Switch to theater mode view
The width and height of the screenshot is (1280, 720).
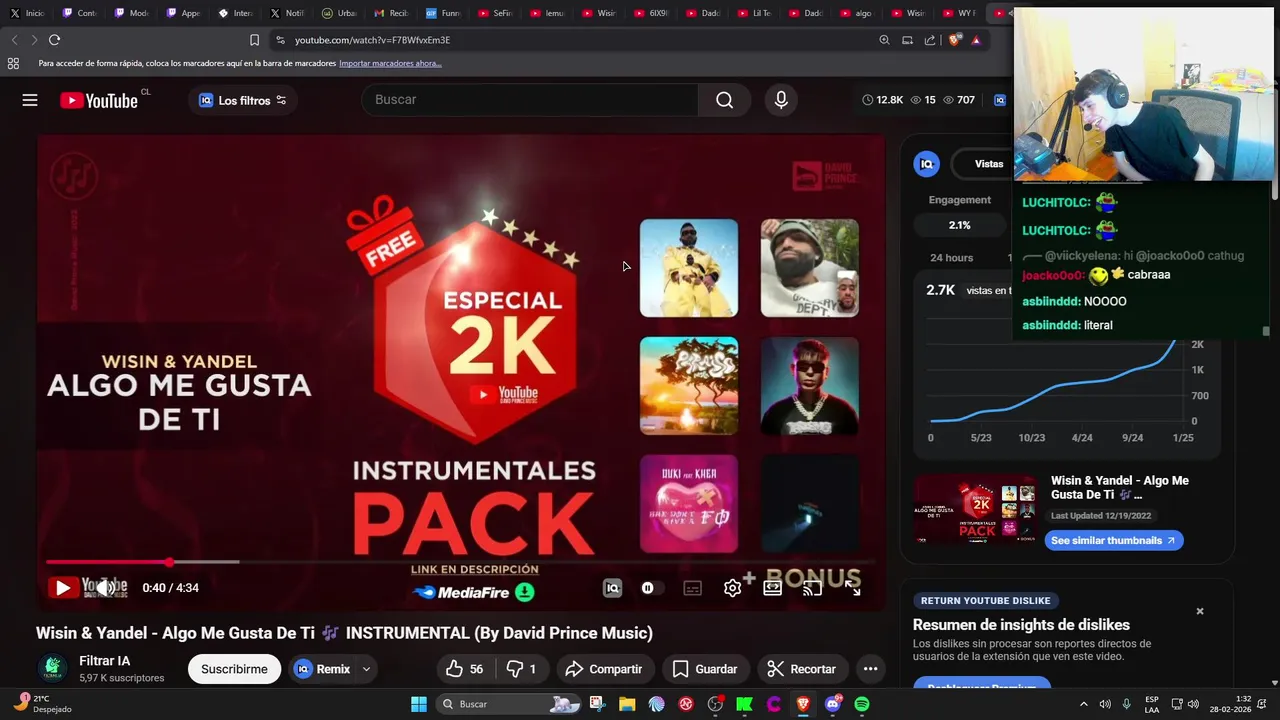point(772,588)
